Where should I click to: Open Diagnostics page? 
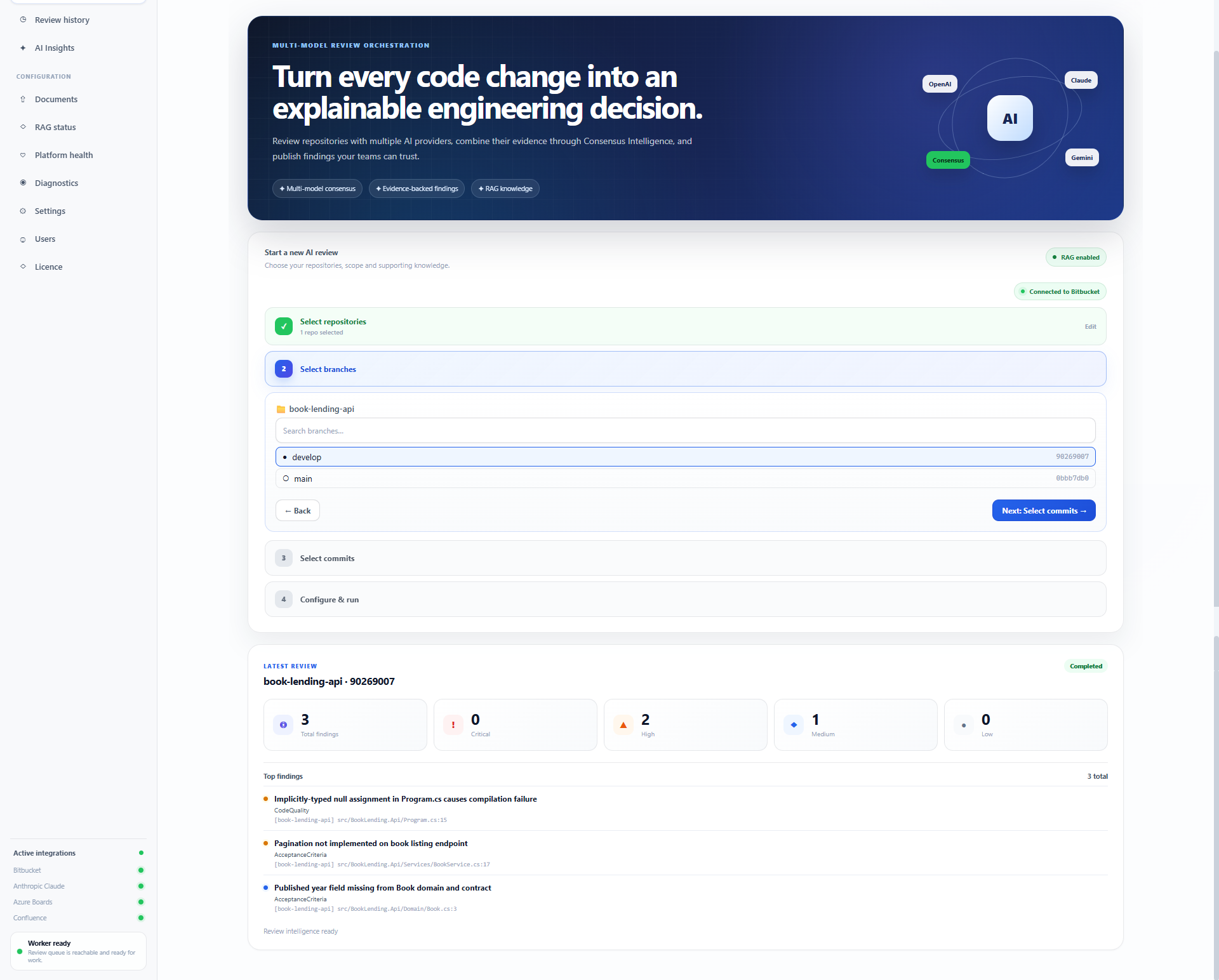[57, 183]
